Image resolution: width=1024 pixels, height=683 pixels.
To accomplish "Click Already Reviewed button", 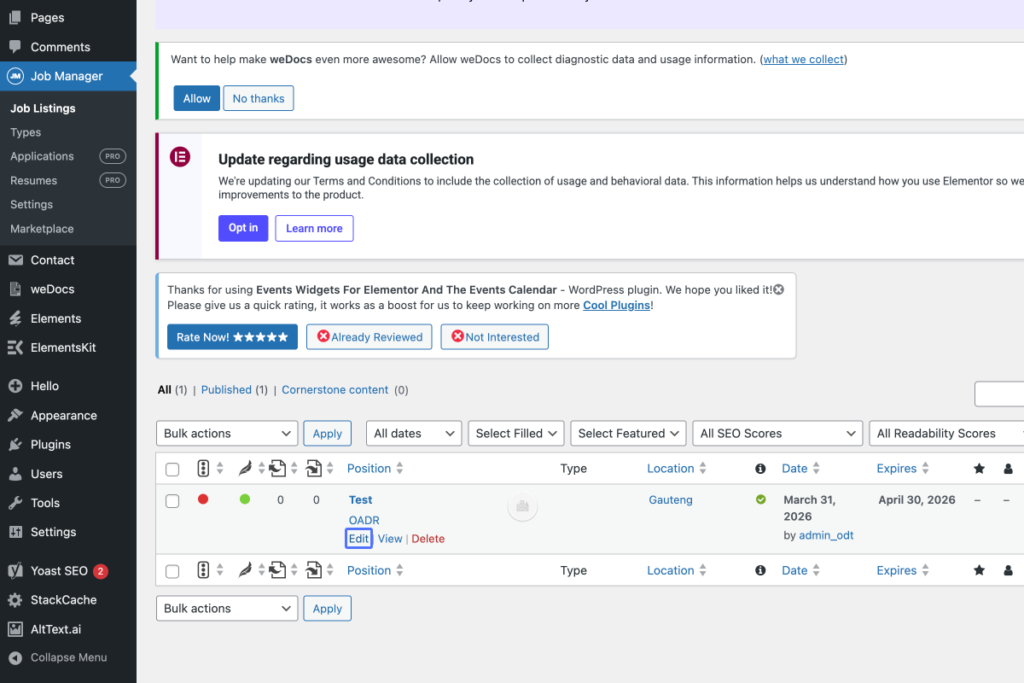I will [369, 337].
